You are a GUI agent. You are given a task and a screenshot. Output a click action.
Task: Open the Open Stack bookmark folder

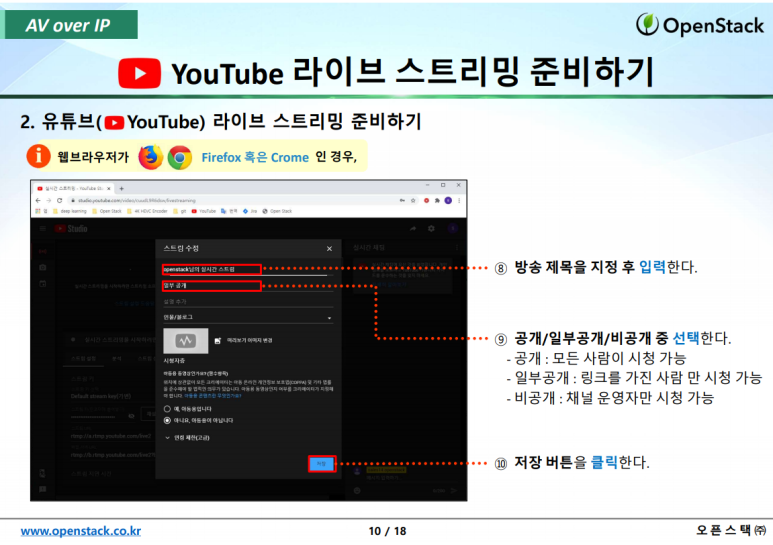point(107,211)
